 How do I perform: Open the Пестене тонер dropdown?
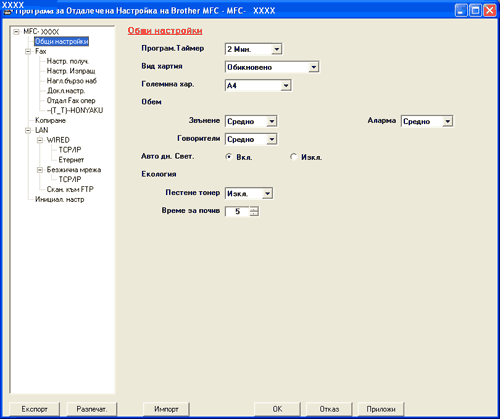click(267, 193)
